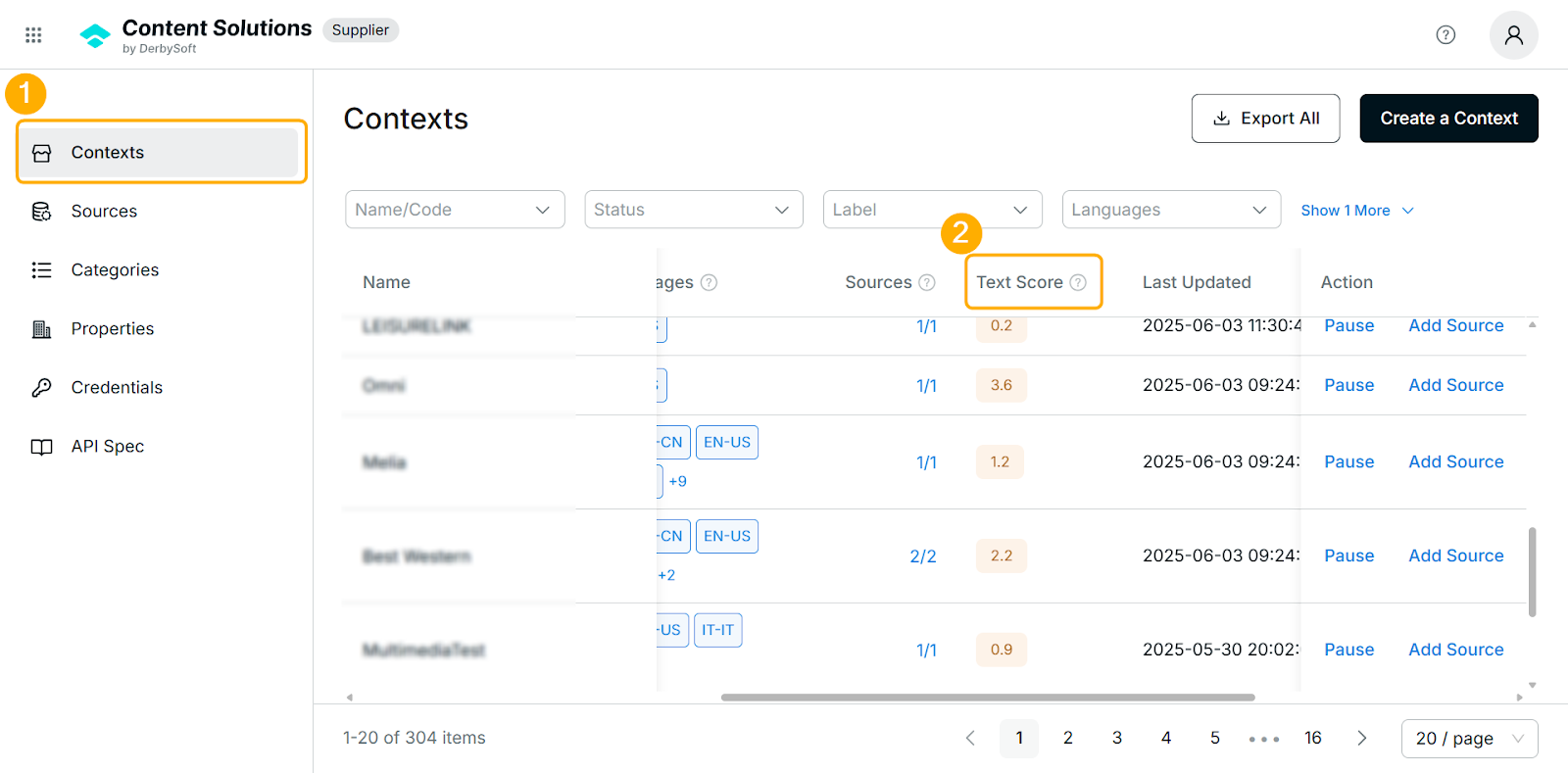Open the apps grid launcher
The width and height of the screenshot is (1568, 773).
click(33, 35)
